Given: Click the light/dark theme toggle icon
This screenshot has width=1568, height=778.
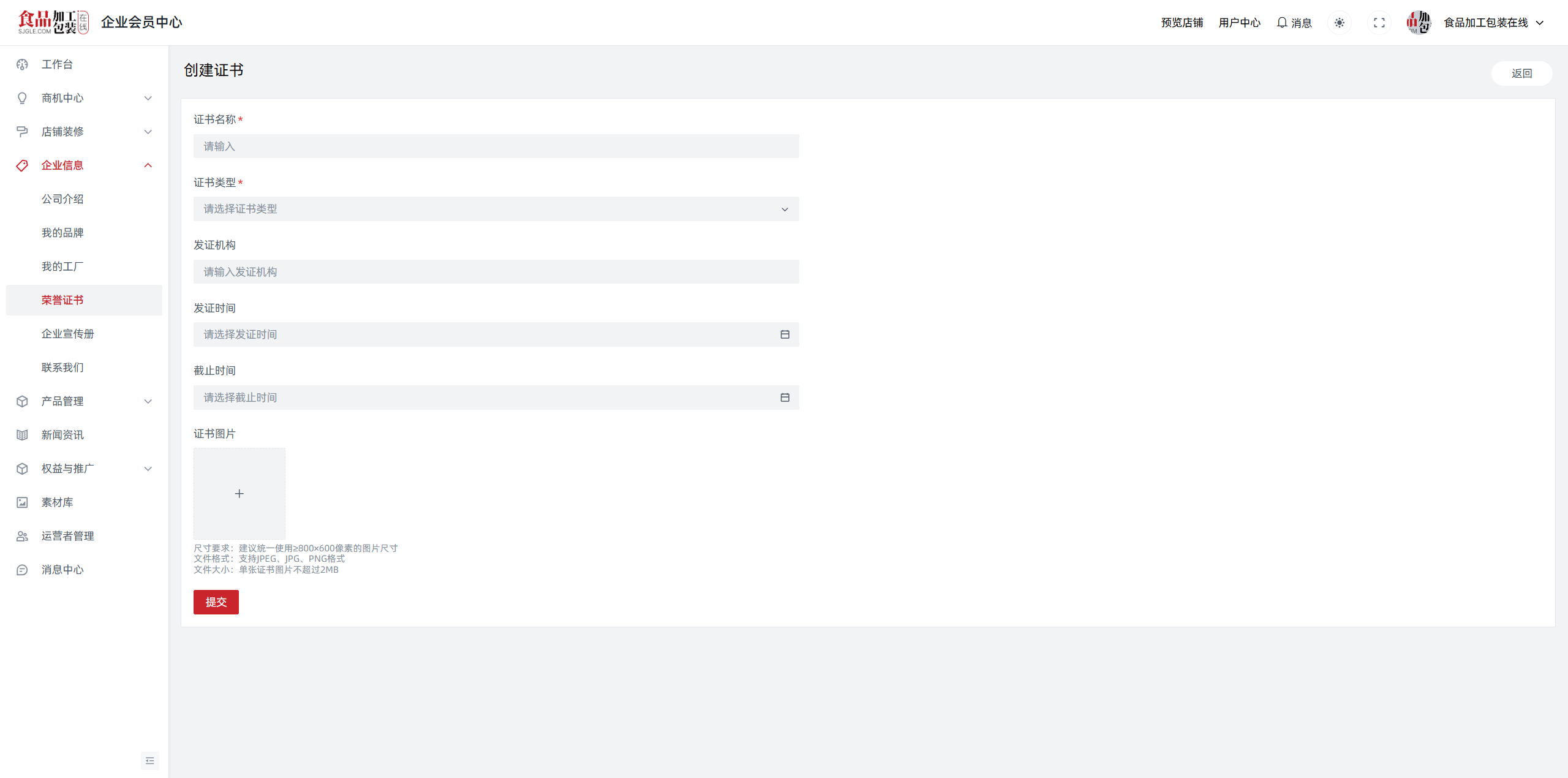Looking at the screenshot, I should point(1340,23).
